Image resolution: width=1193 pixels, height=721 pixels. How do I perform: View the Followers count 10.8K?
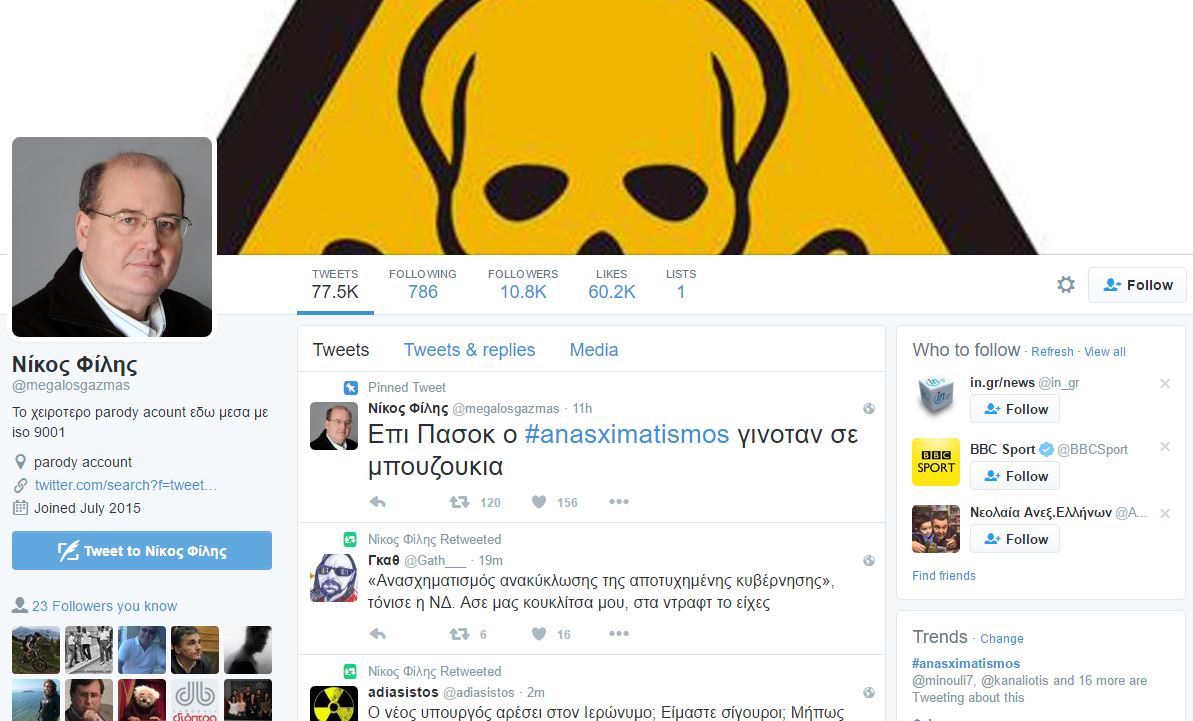[523, 285]
